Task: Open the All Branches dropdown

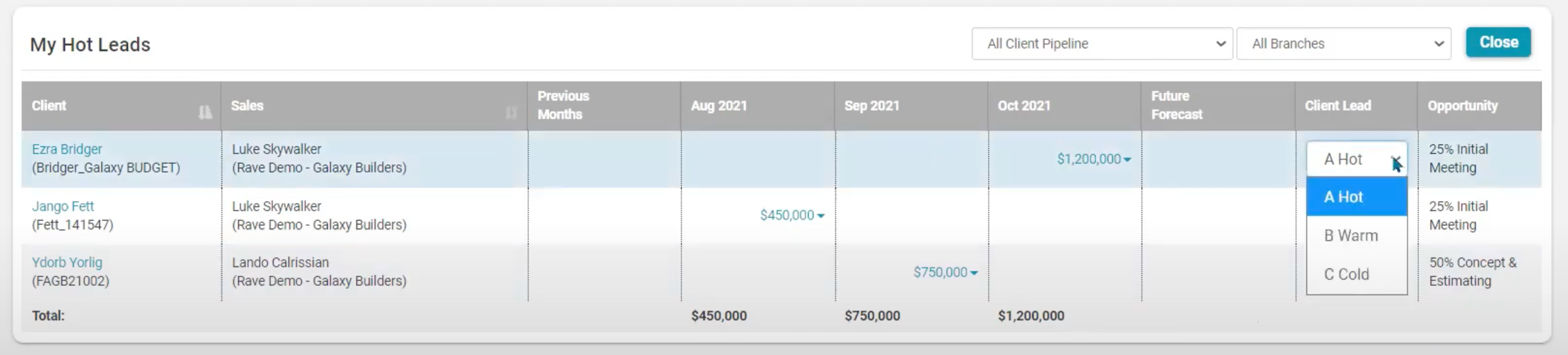Action: click(x=1343, y=44)
